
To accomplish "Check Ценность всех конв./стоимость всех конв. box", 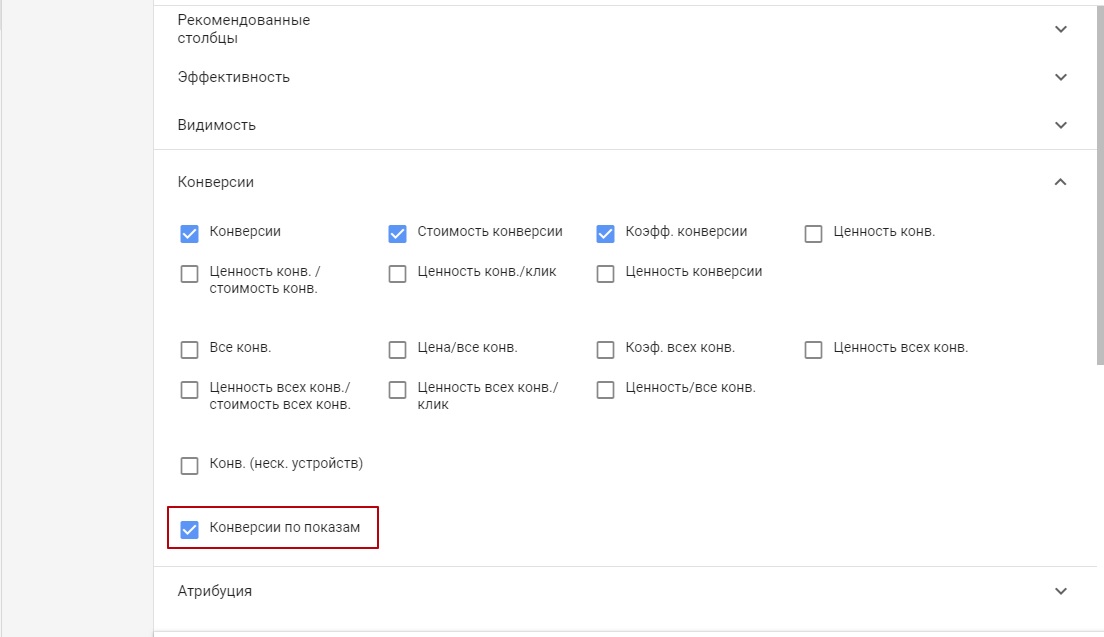I will coord(189,390).
